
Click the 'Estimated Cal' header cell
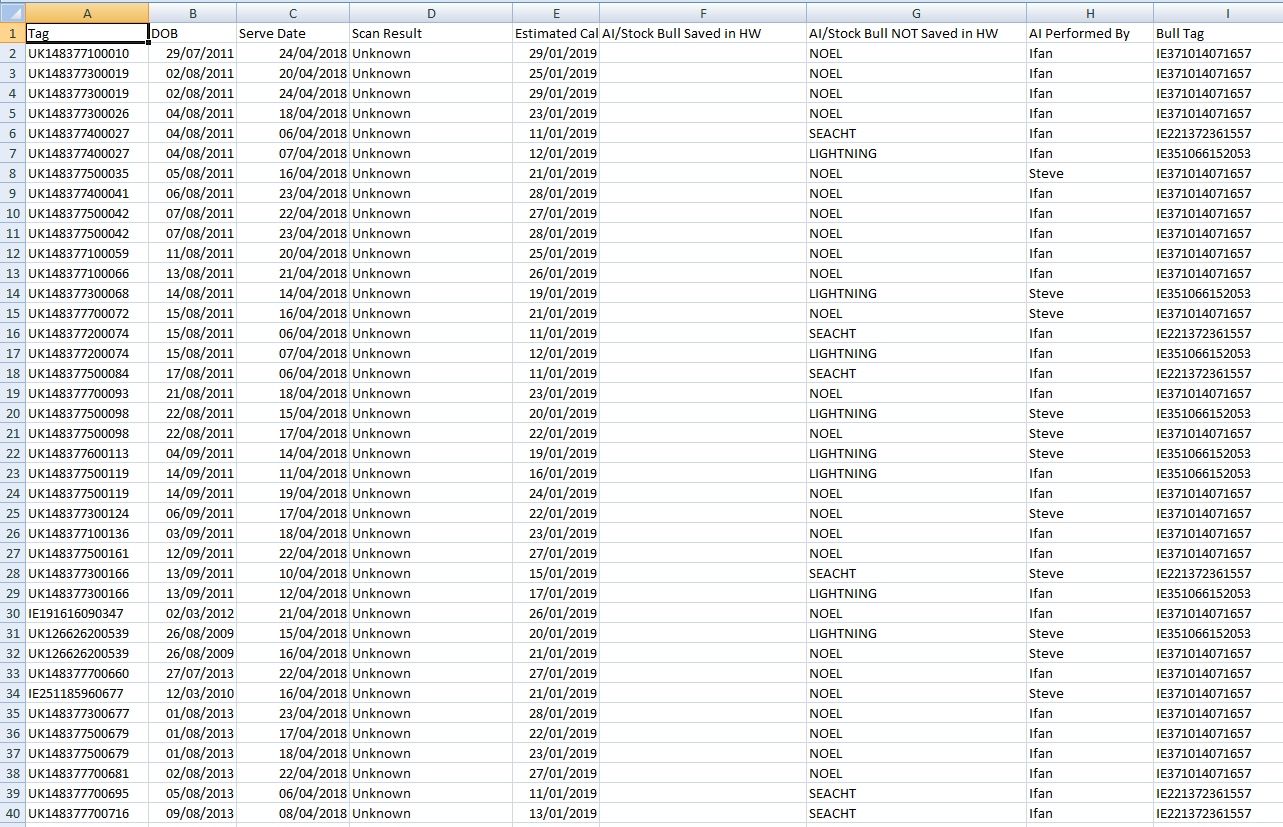(x=556, y=33)
